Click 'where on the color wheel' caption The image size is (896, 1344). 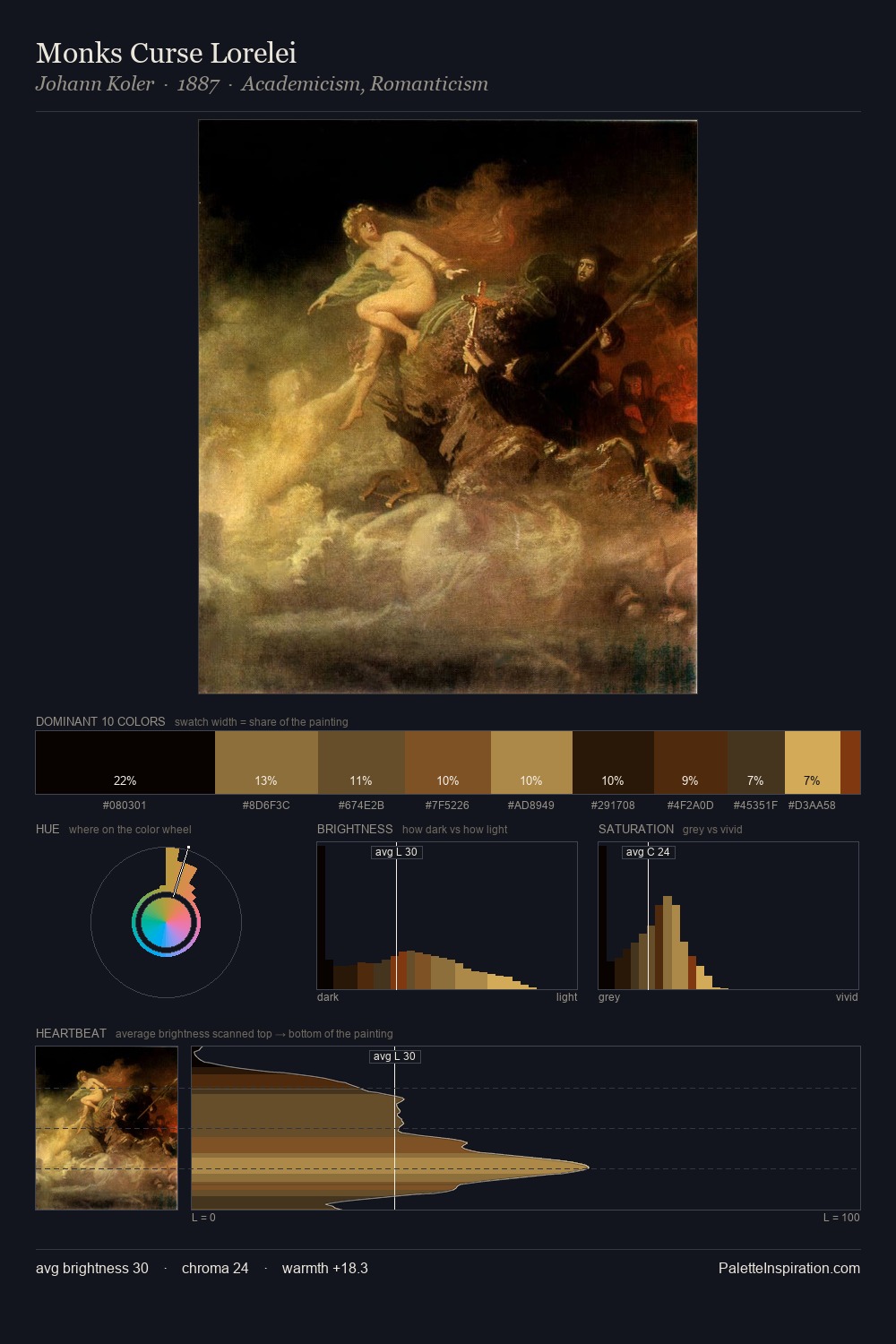tap(130, 829)
